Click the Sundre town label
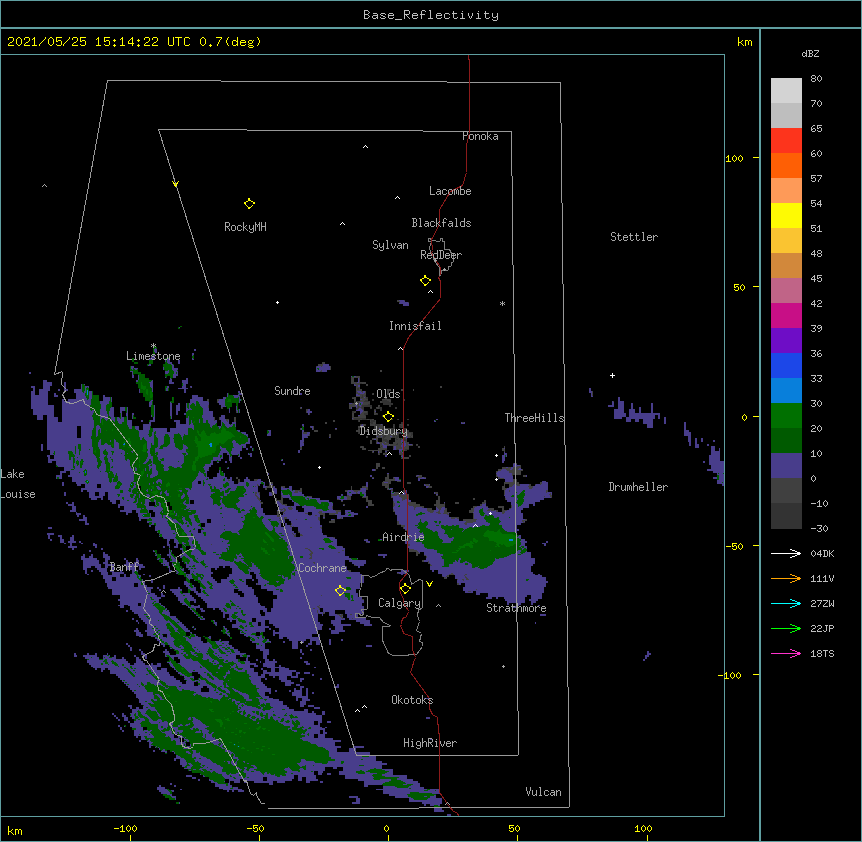The image size is (862, 842). [292, 391]
